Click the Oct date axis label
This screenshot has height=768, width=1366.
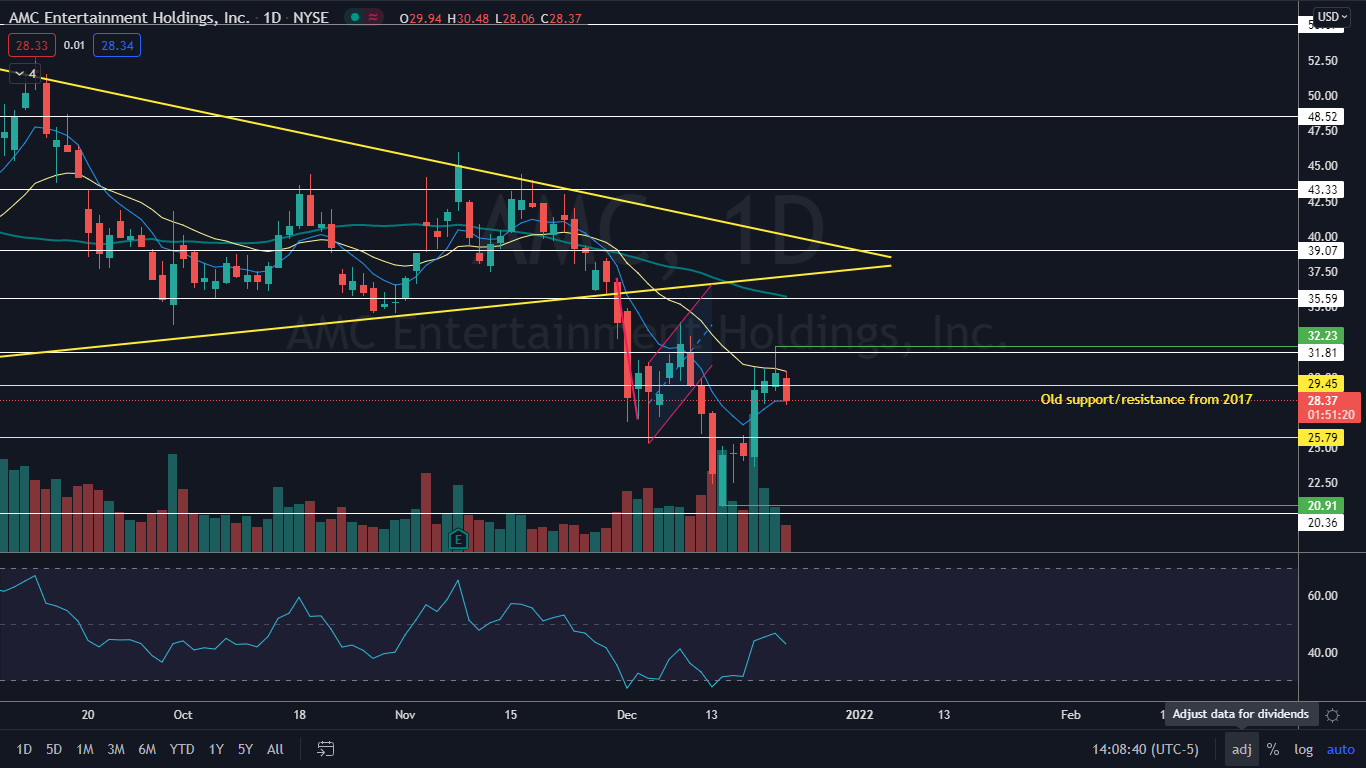pyautogui.click(x=182, y=715)
